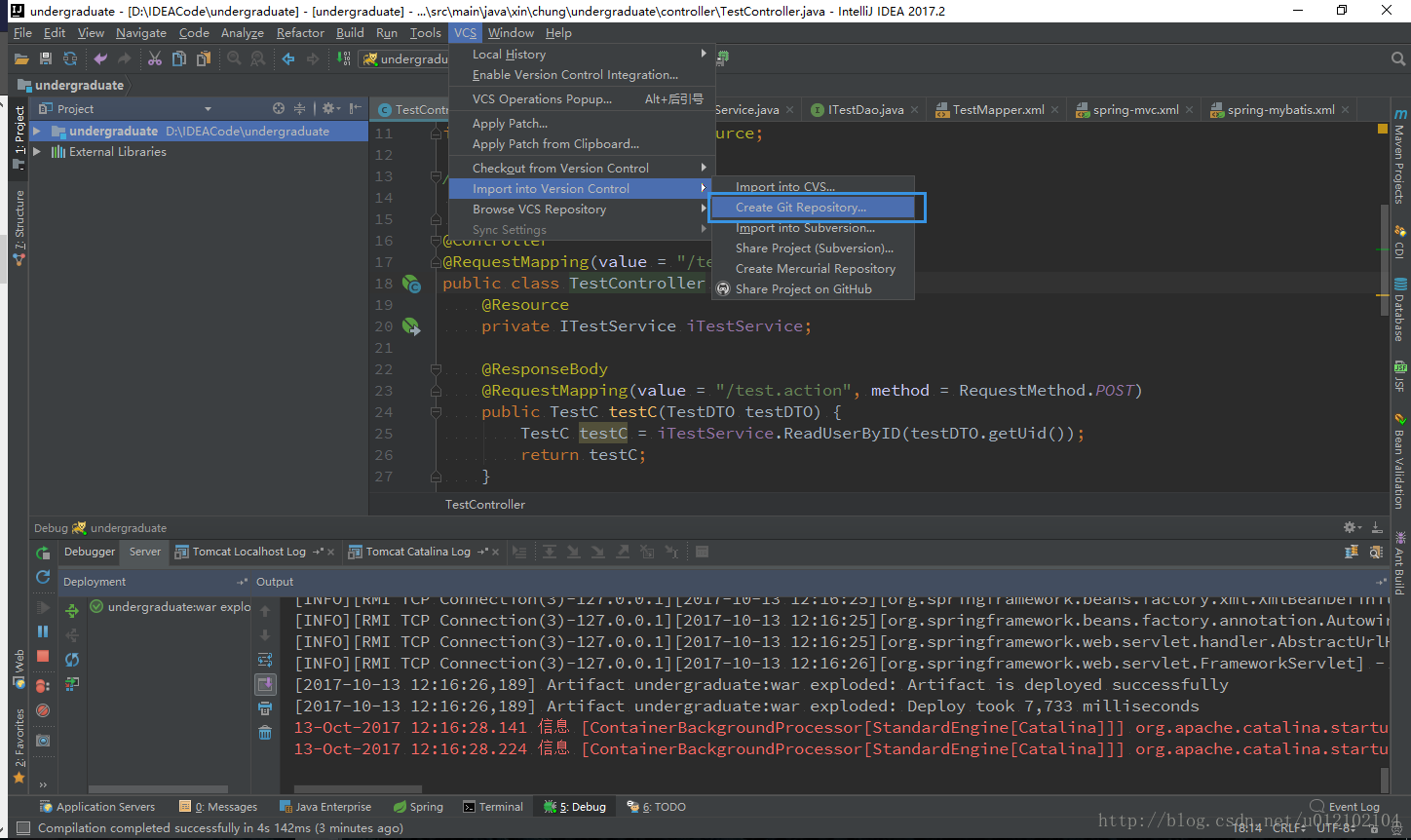The image size is (1411, 840).
Task: Click the Make Project build icon
Action: [x=343, y=59]
